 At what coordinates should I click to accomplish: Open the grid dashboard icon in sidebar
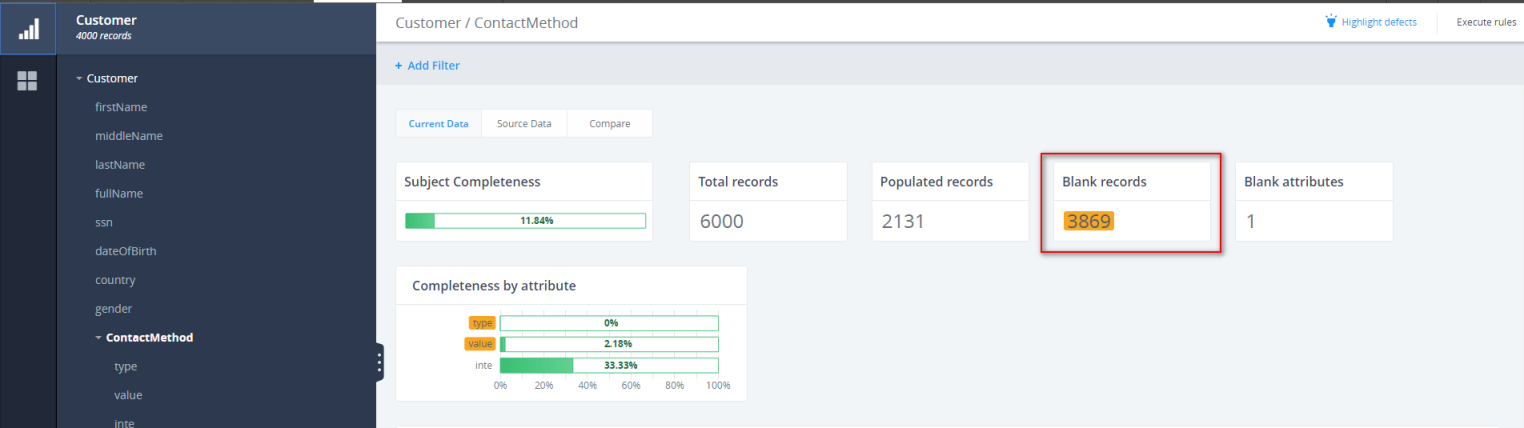pos(28,81)
